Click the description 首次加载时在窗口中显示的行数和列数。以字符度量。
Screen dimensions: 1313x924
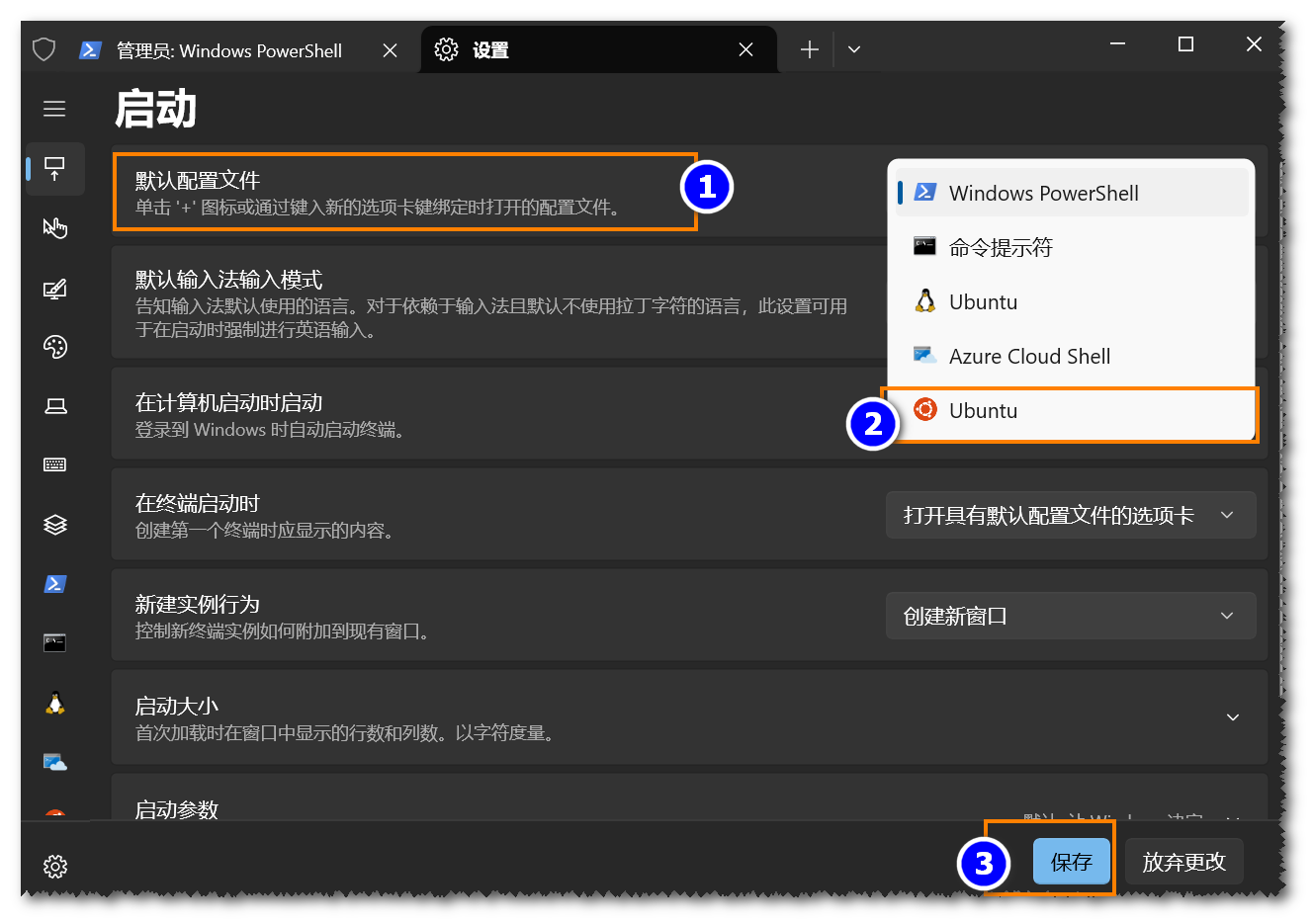pyautogui.click(x=345, y=733)
